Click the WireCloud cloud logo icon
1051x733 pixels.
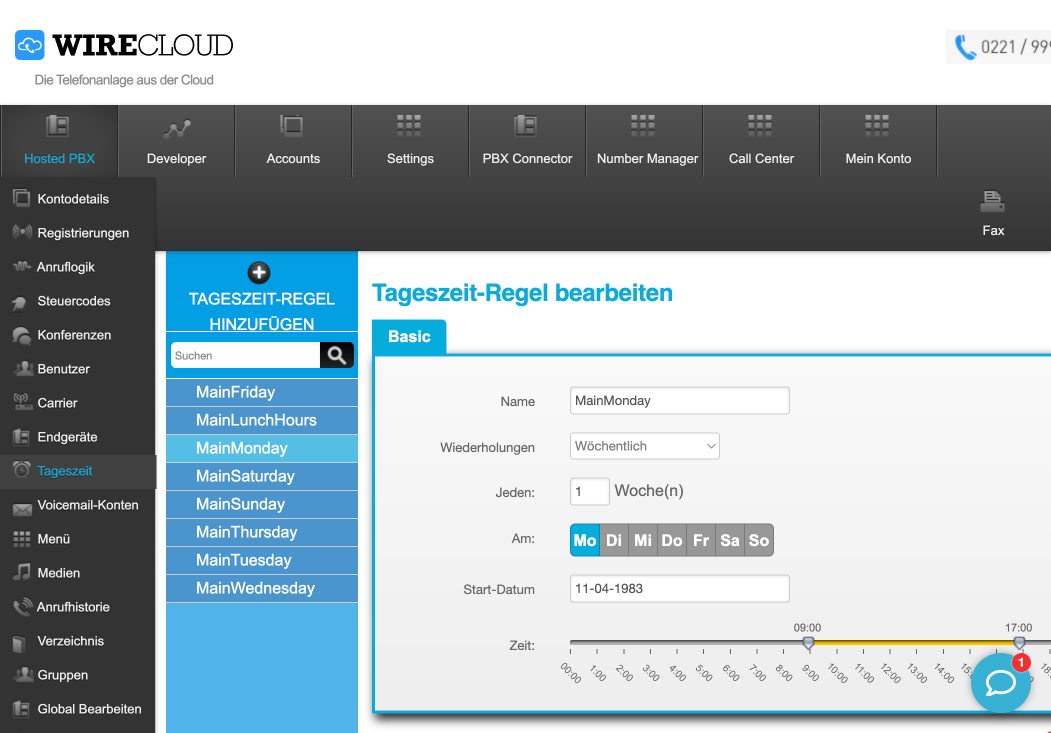[29, 45]
